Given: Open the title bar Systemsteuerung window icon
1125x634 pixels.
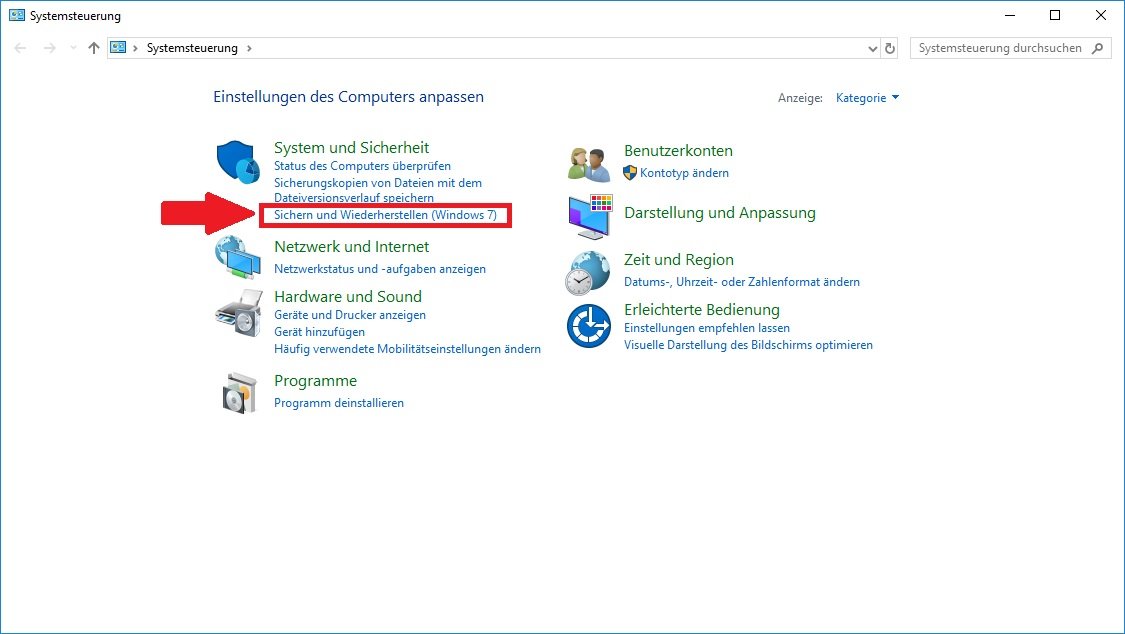Looking at the screenshot, I should pos(17,15).
